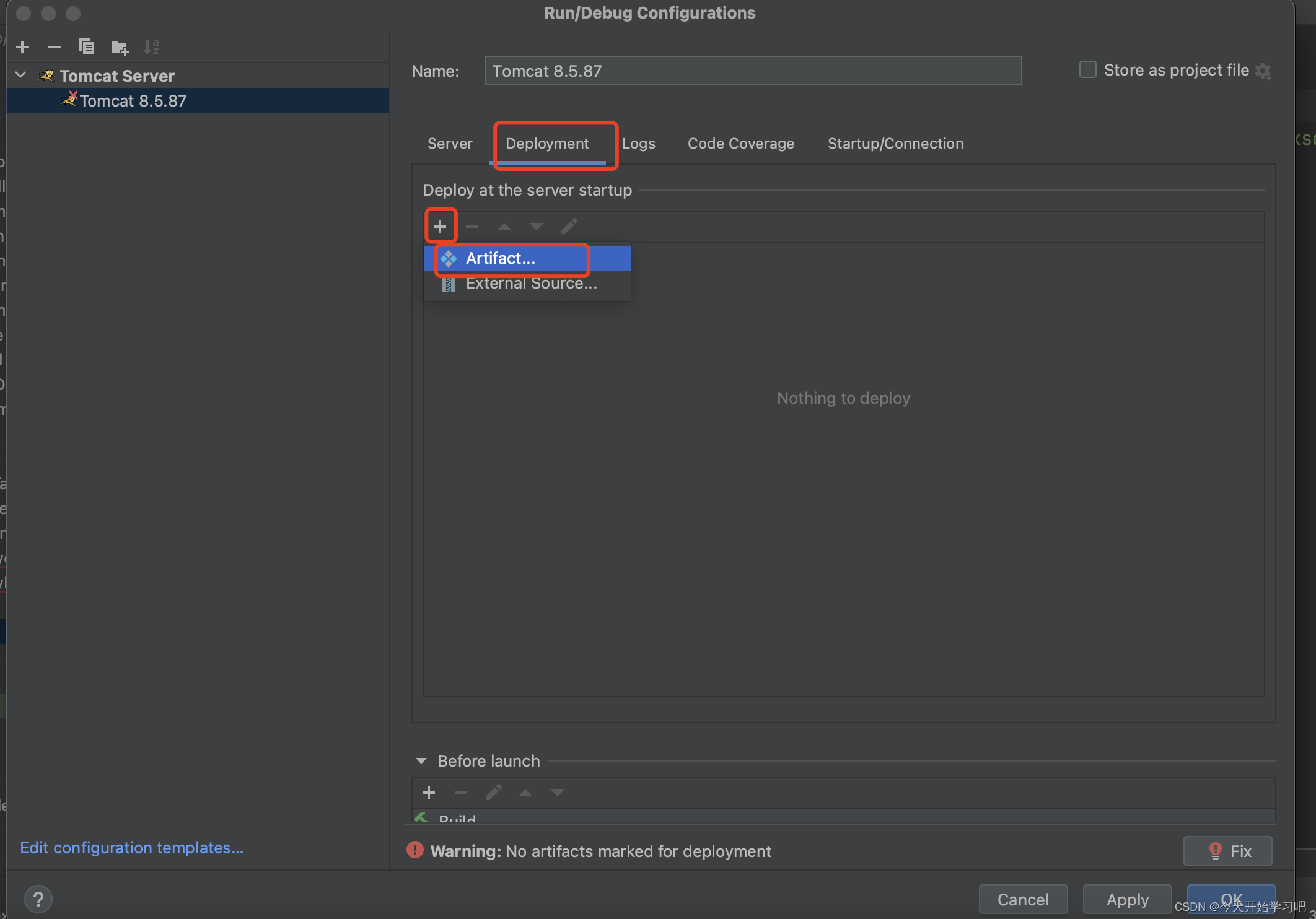1316x919 pixels.
Task: Click the Tomcat Server cat icon
Action: point(46,76)
